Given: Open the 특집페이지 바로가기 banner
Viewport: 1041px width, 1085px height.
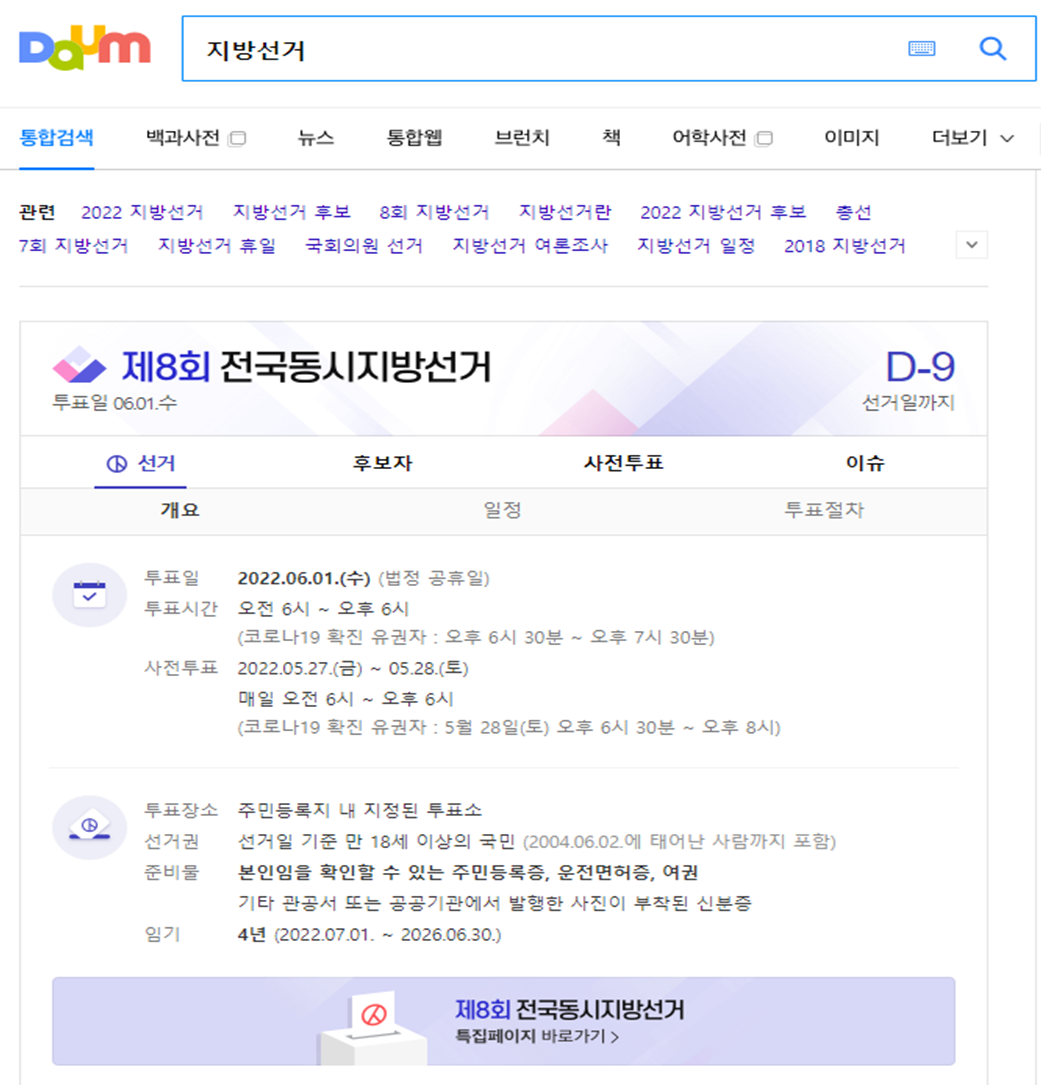Looking at the screenshot, I should coord(504,1021).
